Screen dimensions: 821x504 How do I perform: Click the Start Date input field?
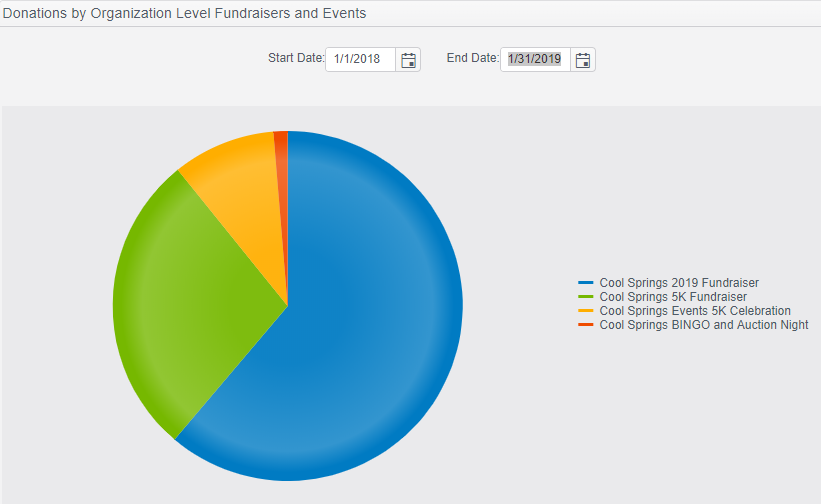[x=360, y=60]
